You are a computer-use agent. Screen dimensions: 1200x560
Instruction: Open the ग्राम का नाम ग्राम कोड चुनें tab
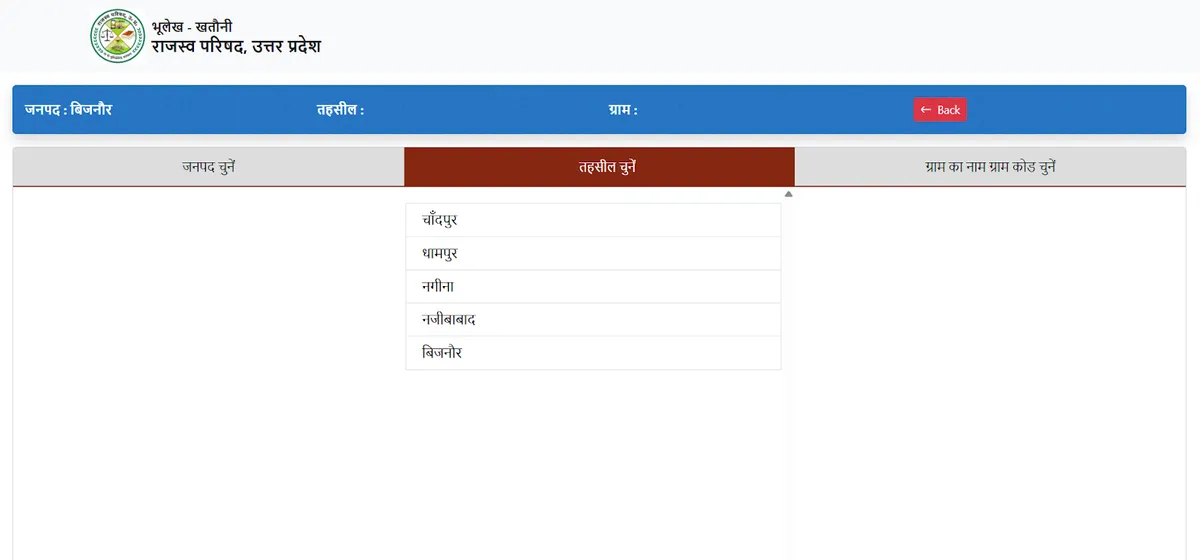[x=990, y=167]
